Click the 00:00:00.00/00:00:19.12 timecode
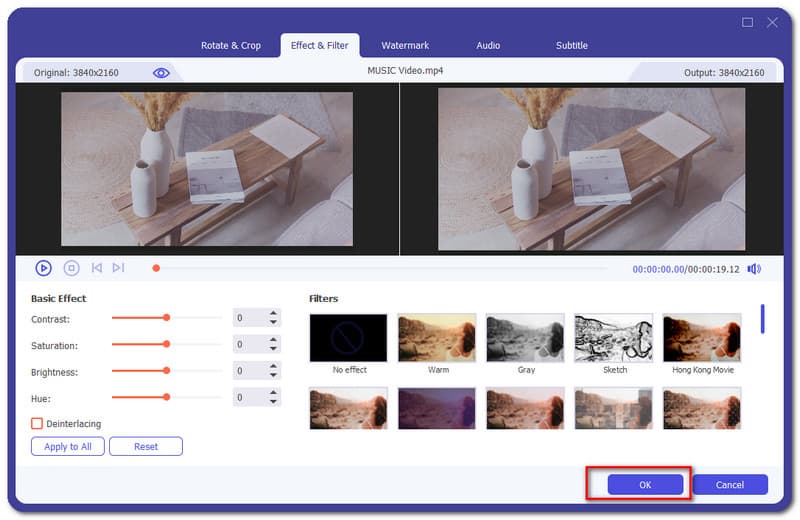800x520 pixels. [686, 269]
